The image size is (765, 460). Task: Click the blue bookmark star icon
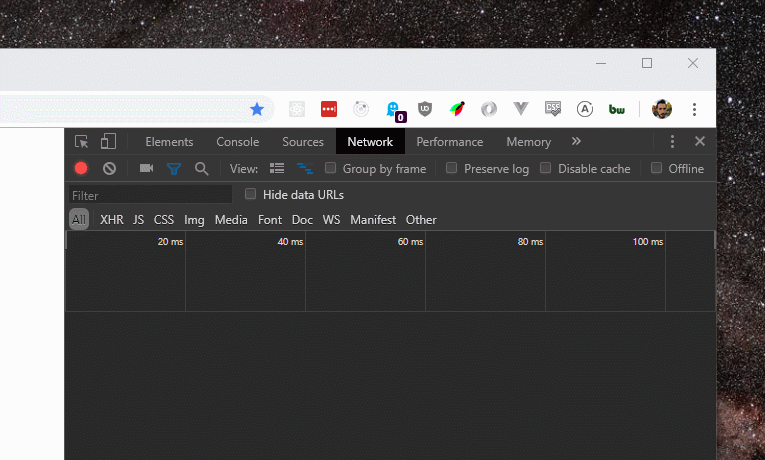coord(257,109)
